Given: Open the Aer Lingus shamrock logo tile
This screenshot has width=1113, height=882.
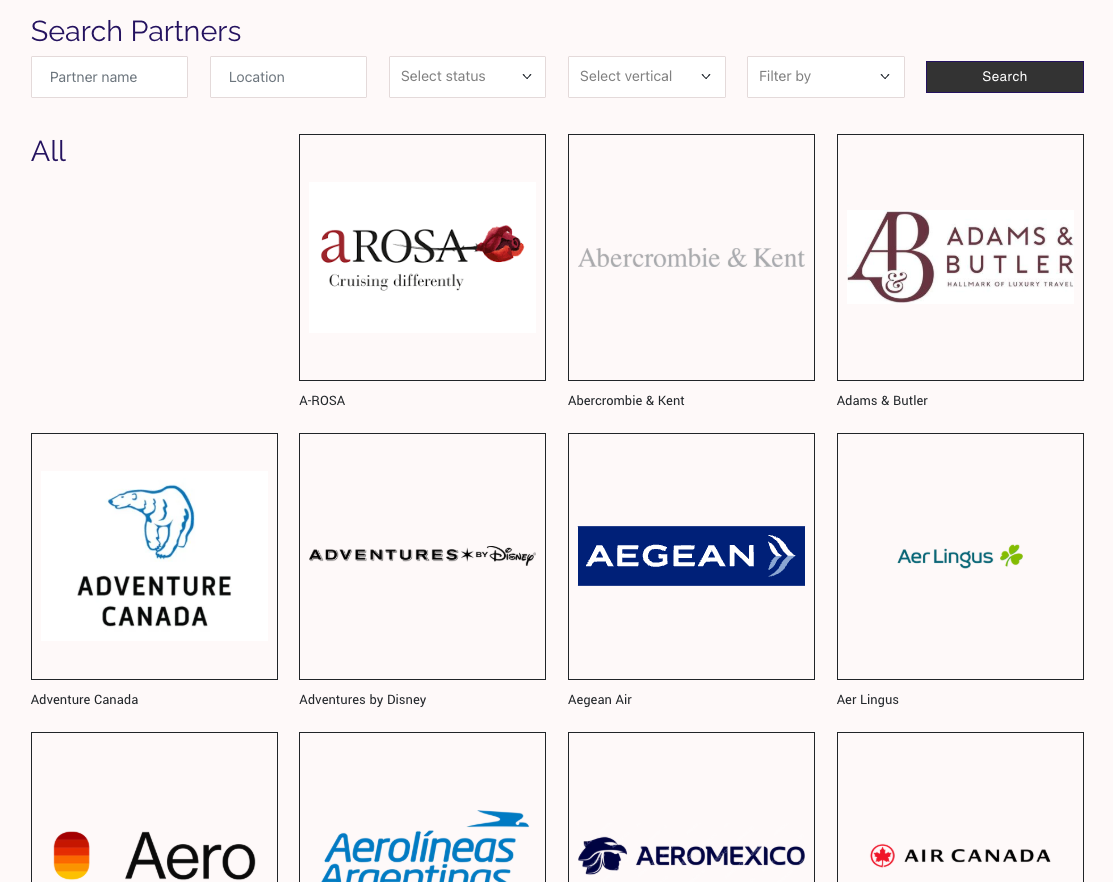Looking at the screenshot, I should pos(960,556).
